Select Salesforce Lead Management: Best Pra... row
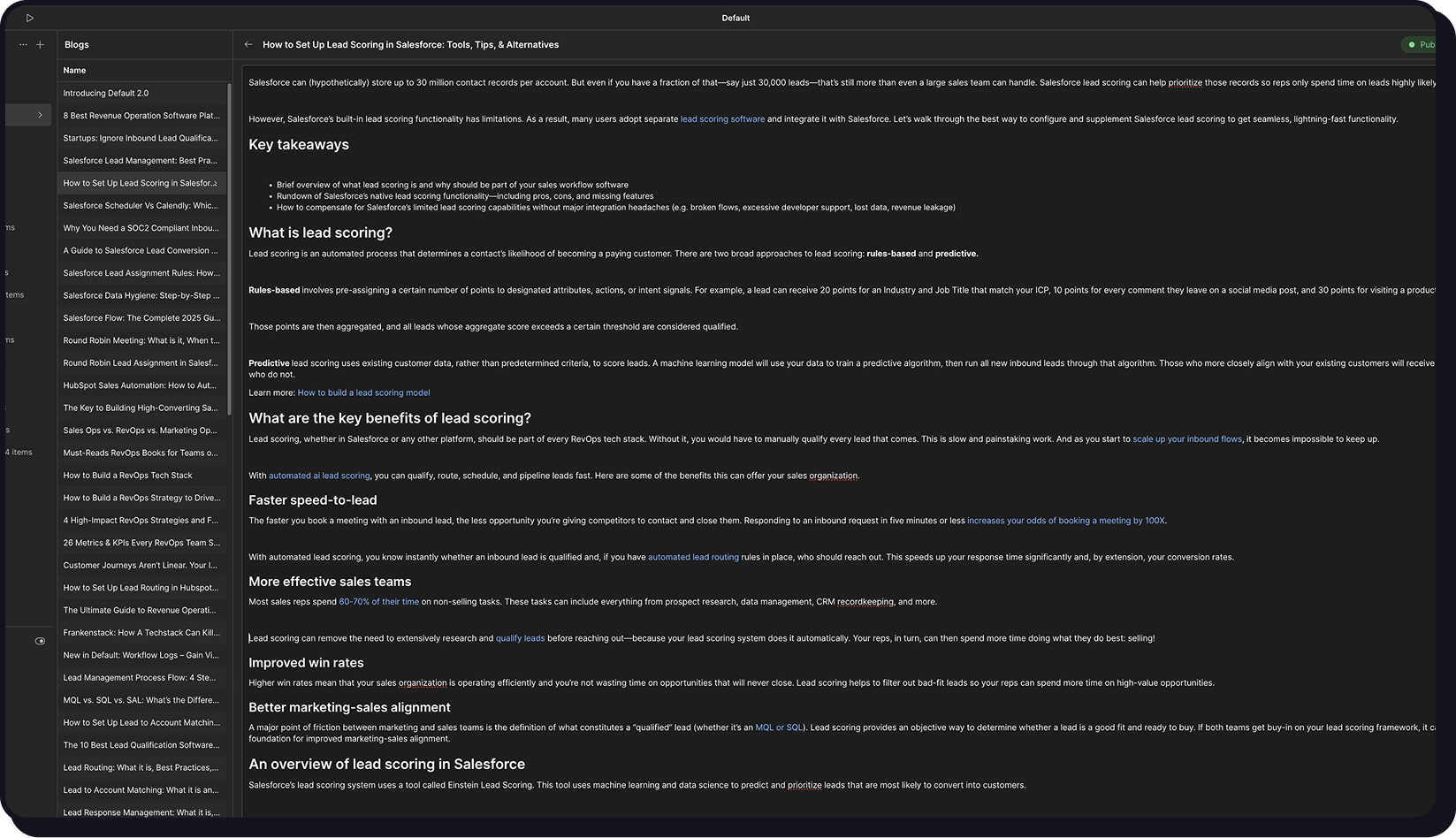This screenshot has width=1456, height=838. point(141,161)
